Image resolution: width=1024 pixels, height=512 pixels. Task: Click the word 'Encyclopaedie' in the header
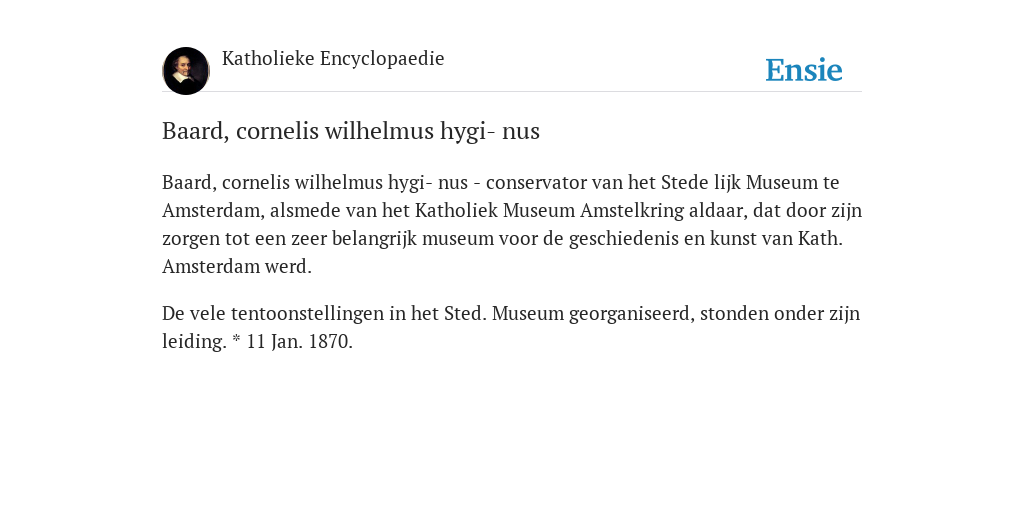382,59
